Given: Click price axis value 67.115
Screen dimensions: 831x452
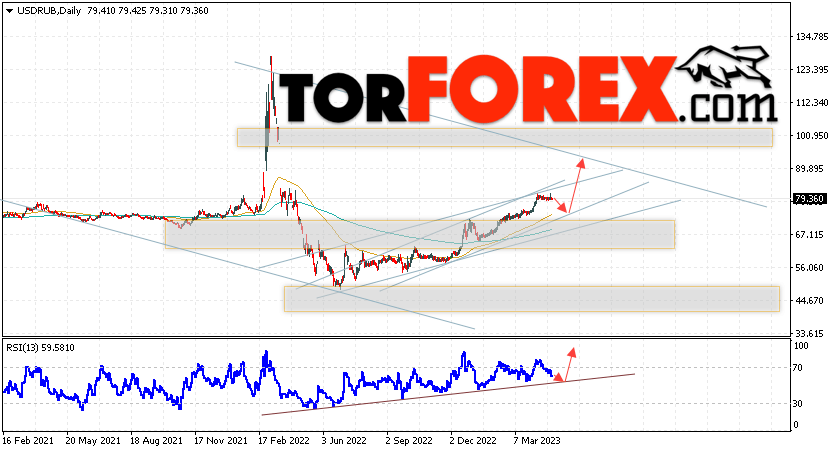Looking at the screenshot, I should click(810, 234).
